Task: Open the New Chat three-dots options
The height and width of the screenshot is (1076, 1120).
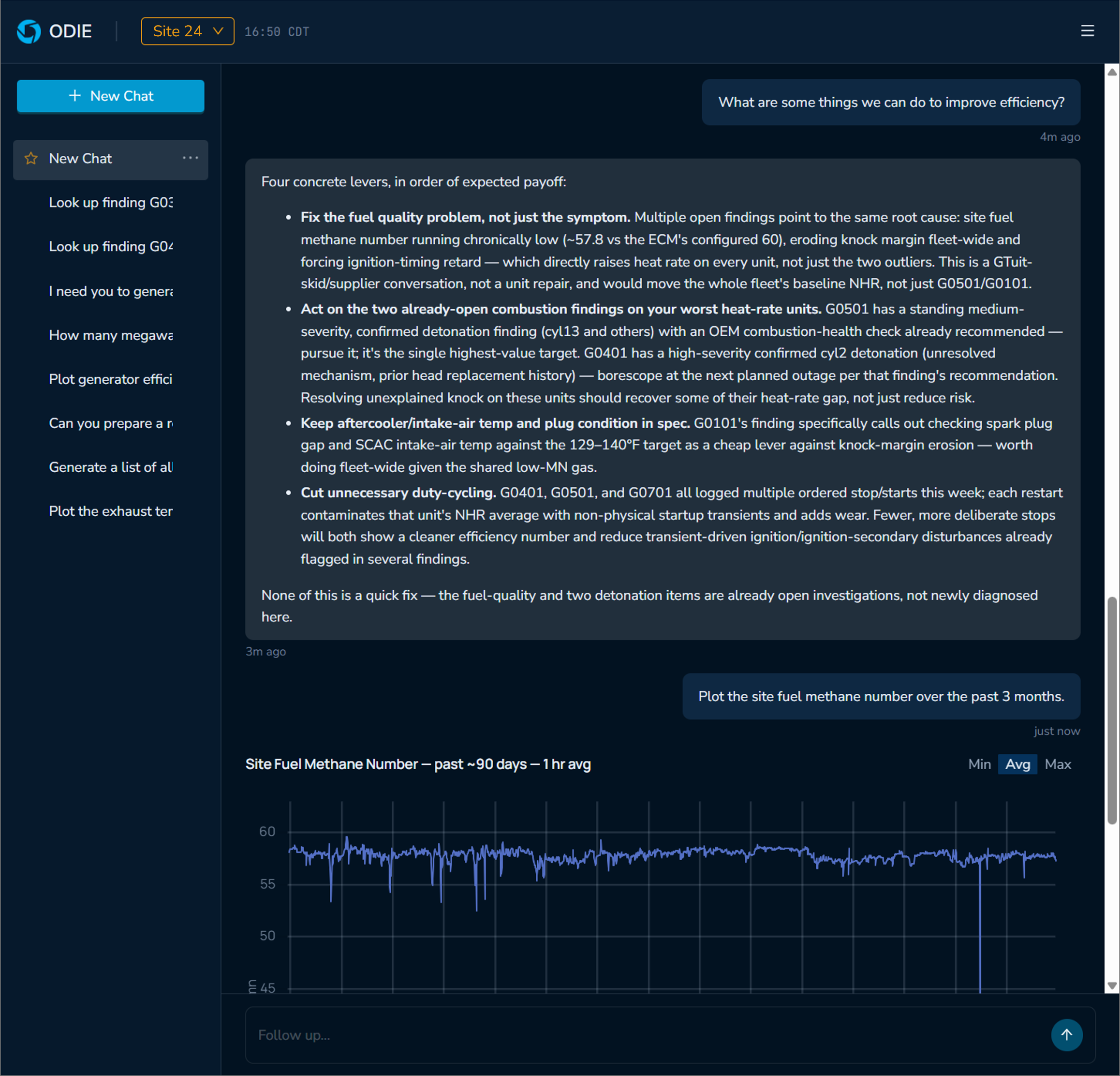Action: pos(190,158)
